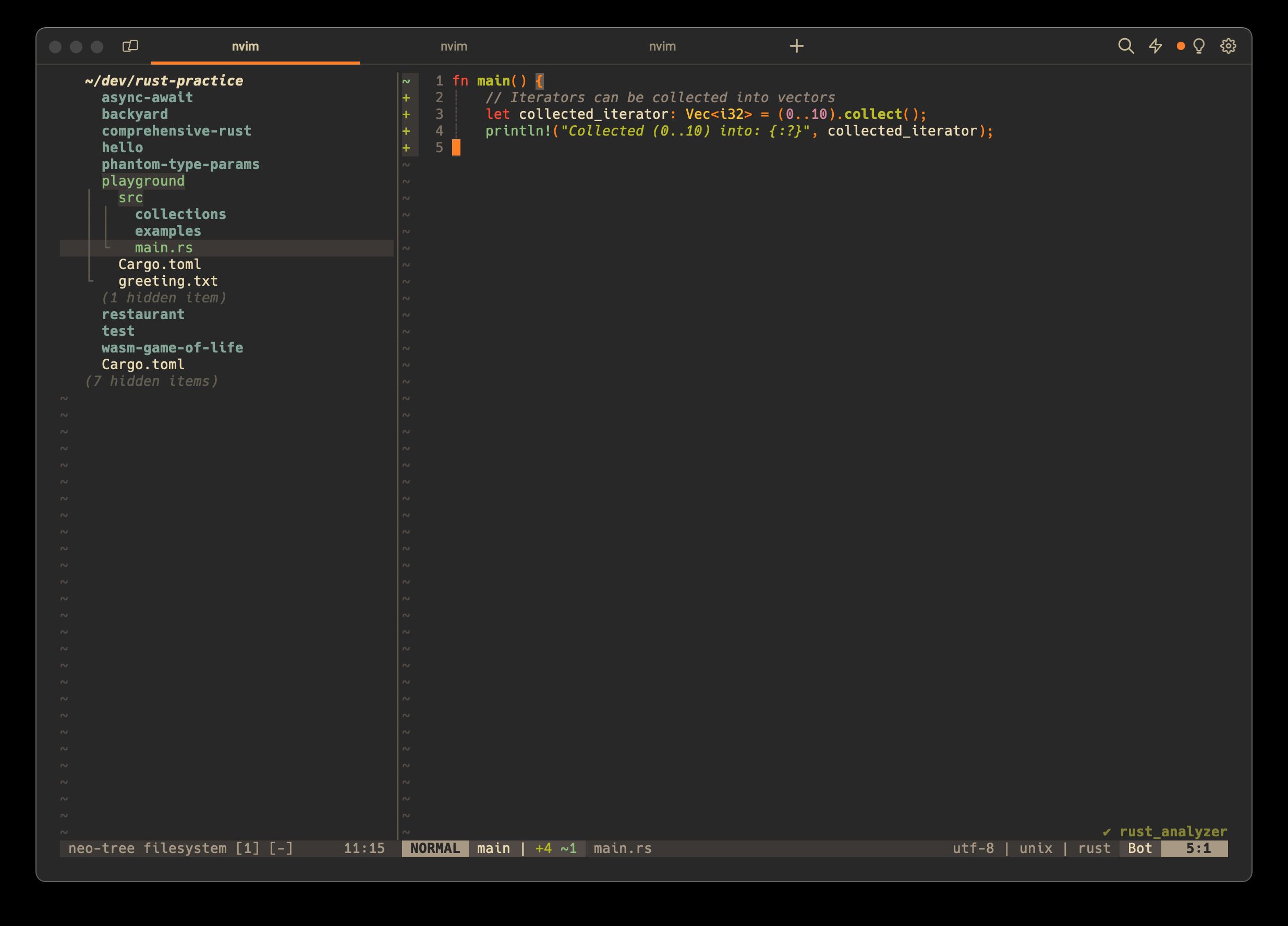Select the async-await folder

[x=147, y=98]
